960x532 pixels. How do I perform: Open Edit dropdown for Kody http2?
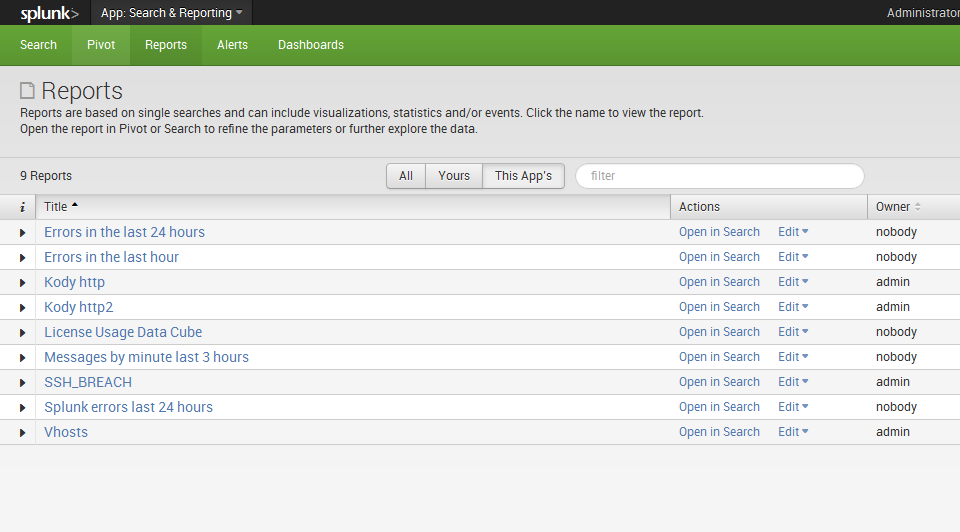[x=793, y=307]
